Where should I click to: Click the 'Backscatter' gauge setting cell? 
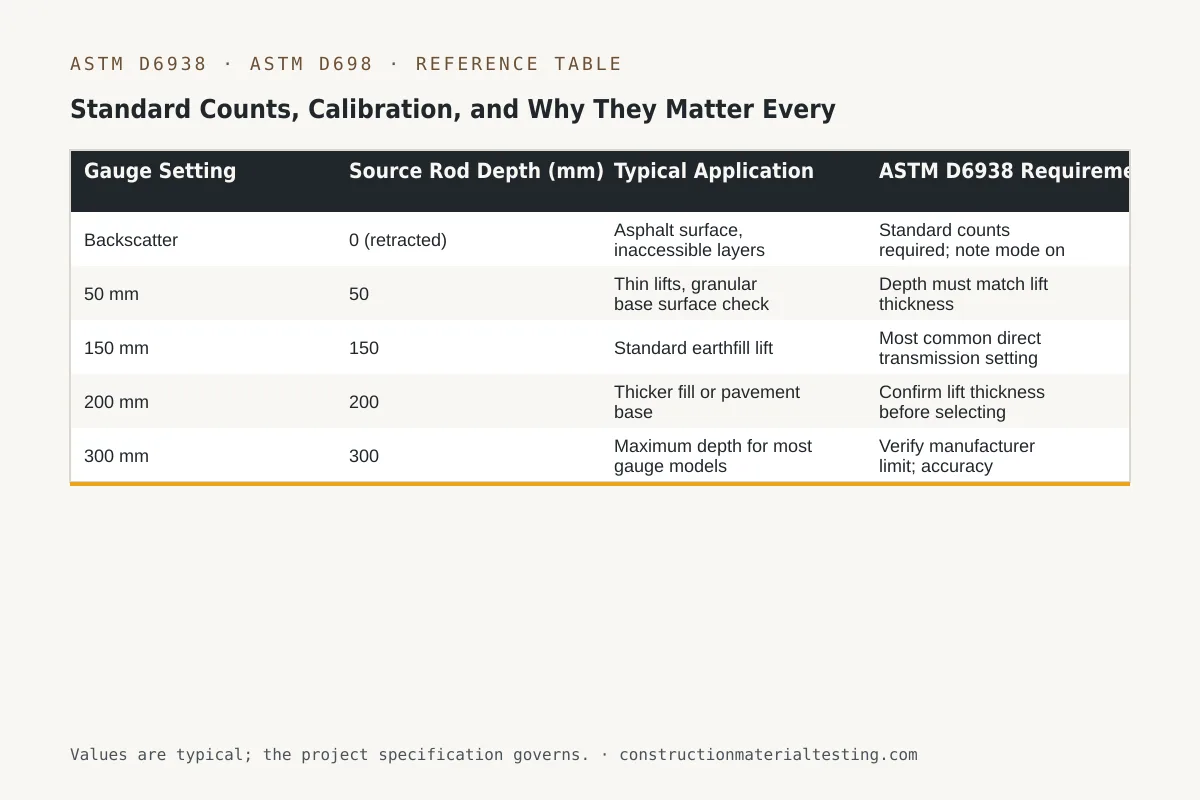[x=131, y=240]
